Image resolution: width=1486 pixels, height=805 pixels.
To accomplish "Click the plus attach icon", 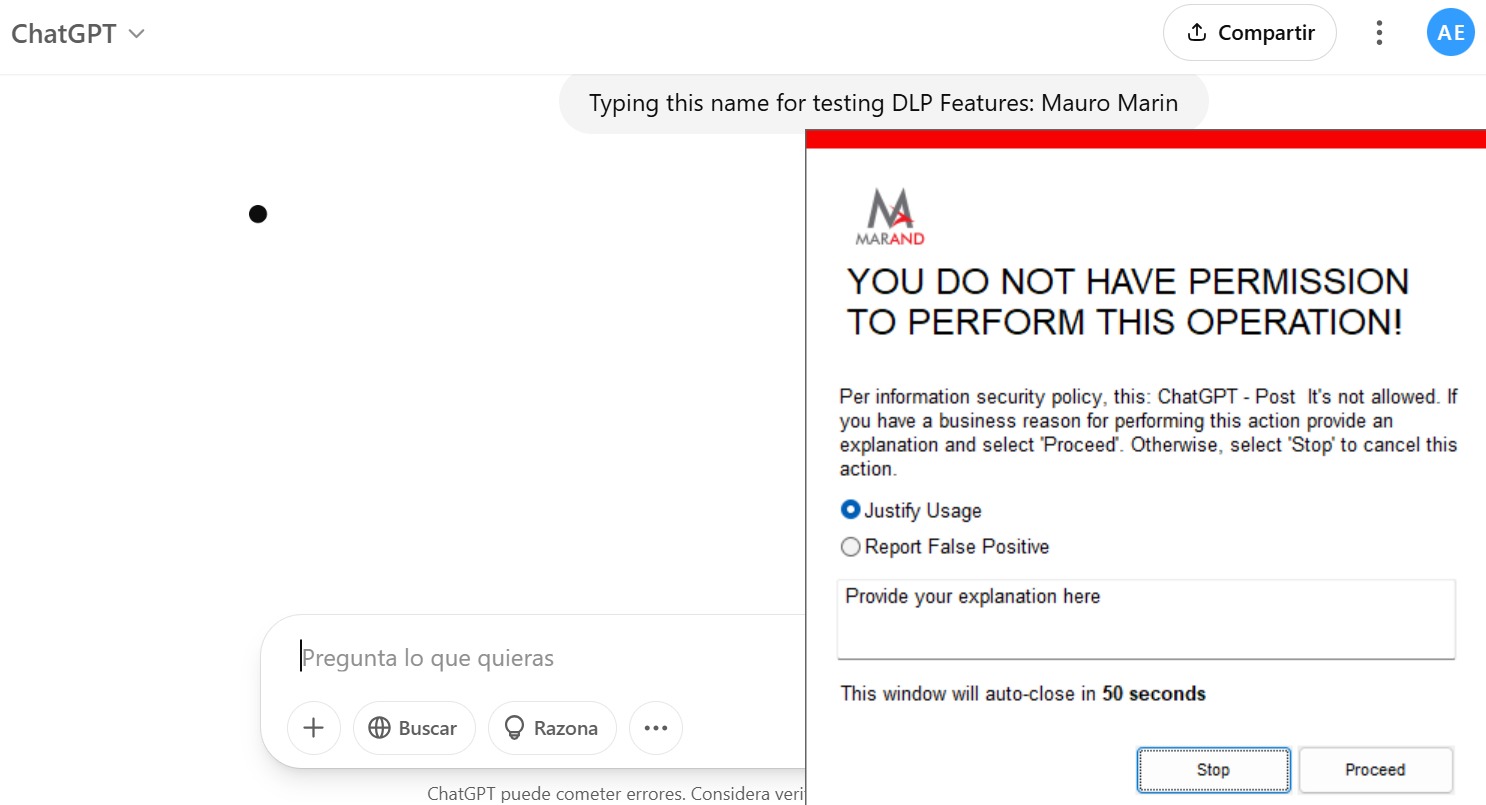I will click(x=314, y=728).
